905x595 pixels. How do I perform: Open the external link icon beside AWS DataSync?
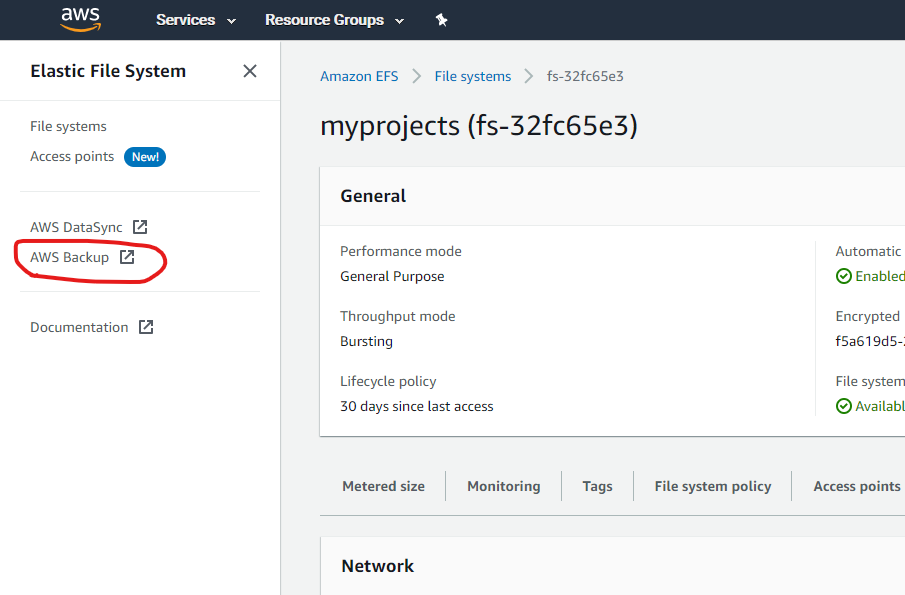click(x=140, y=227)
